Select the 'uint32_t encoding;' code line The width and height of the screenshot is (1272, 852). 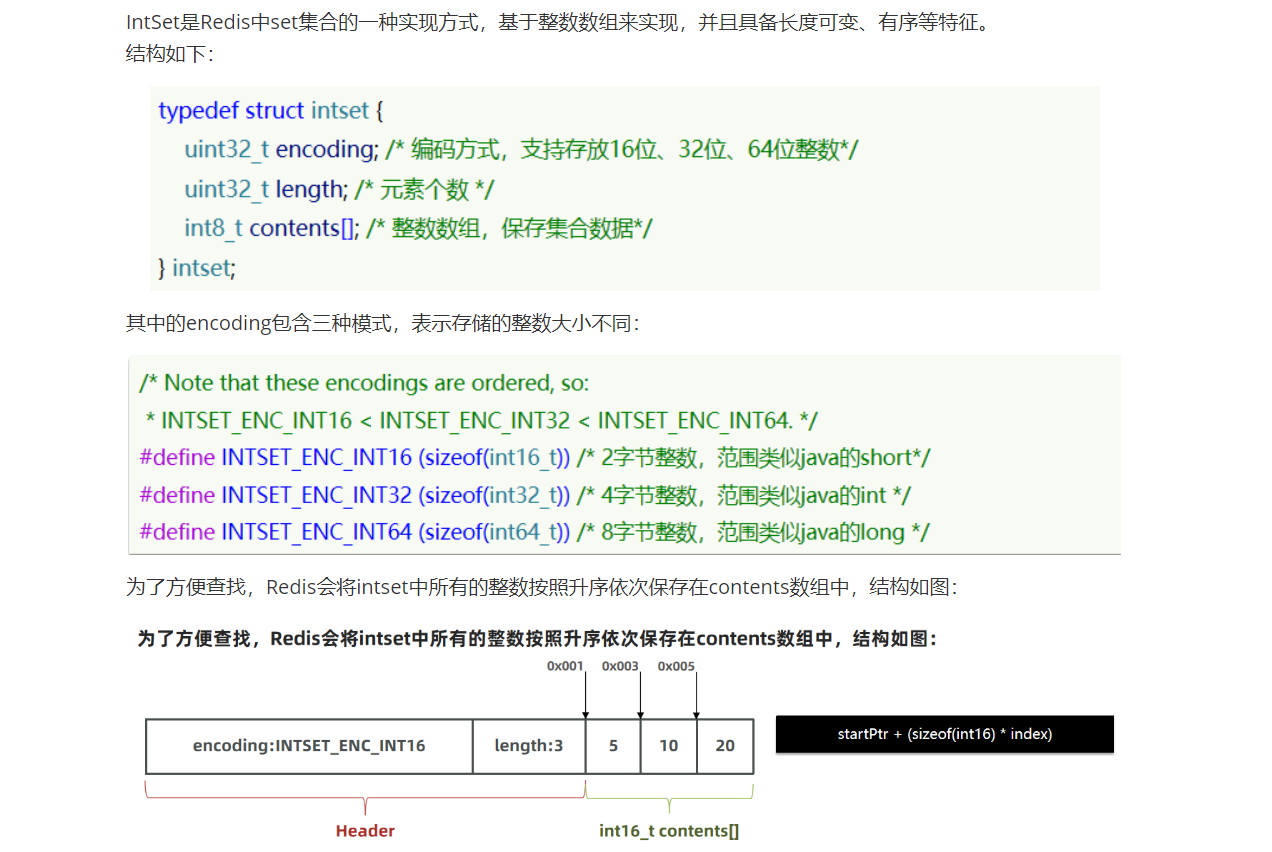pos(521,149)
